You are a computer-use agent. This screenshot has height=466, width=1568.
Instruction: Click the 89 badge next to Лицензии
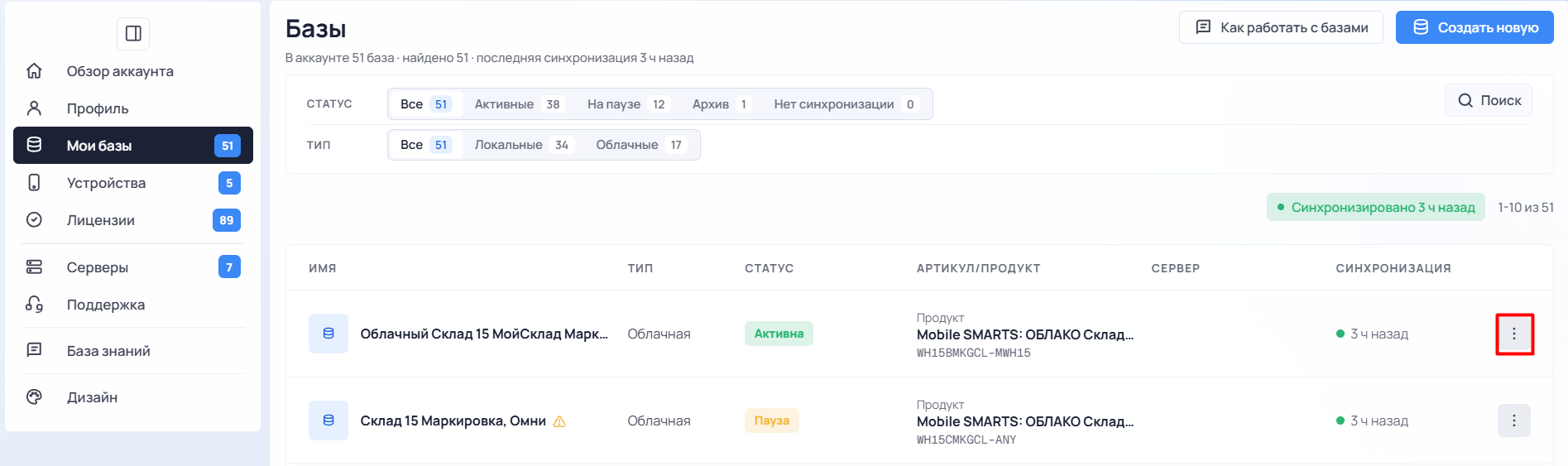pyautogui.click(x=227, y=220)
